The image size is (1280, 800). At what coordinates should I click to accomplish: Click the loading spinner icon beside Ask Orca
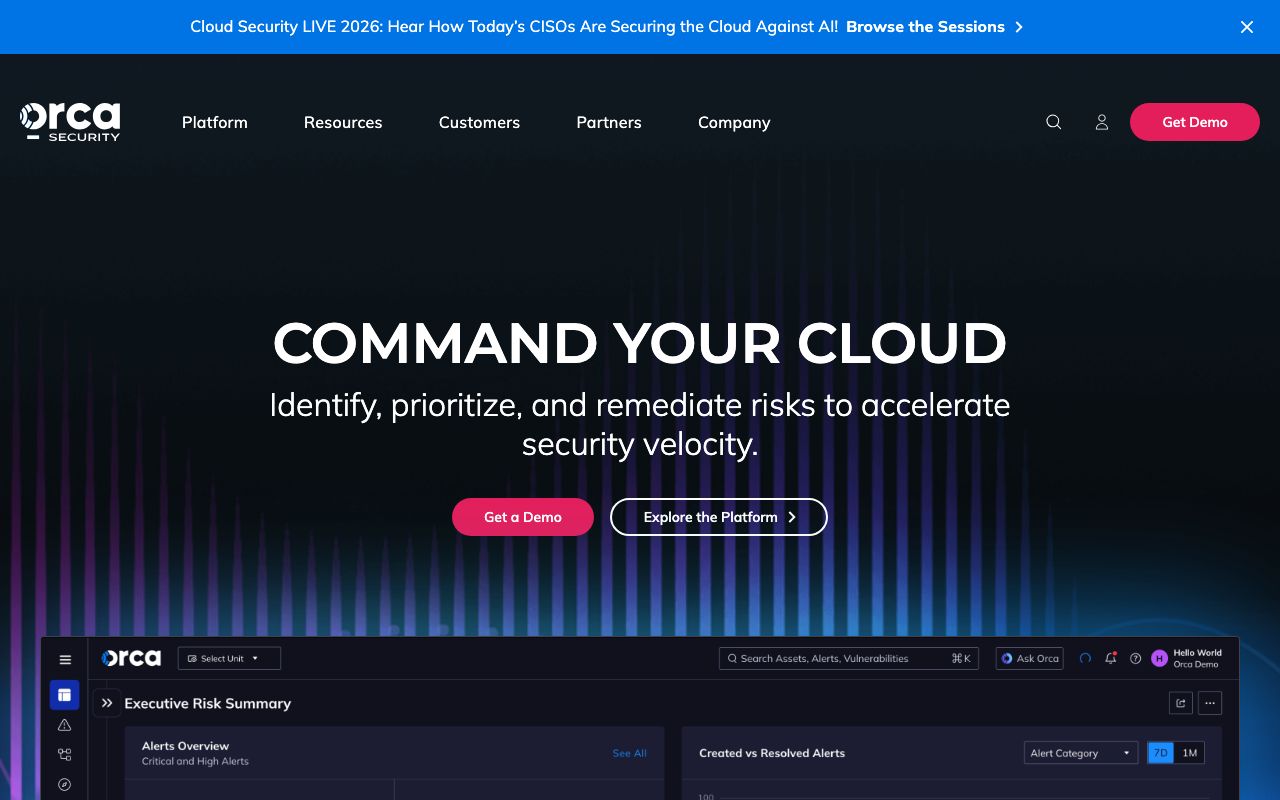coord(1085,658)
